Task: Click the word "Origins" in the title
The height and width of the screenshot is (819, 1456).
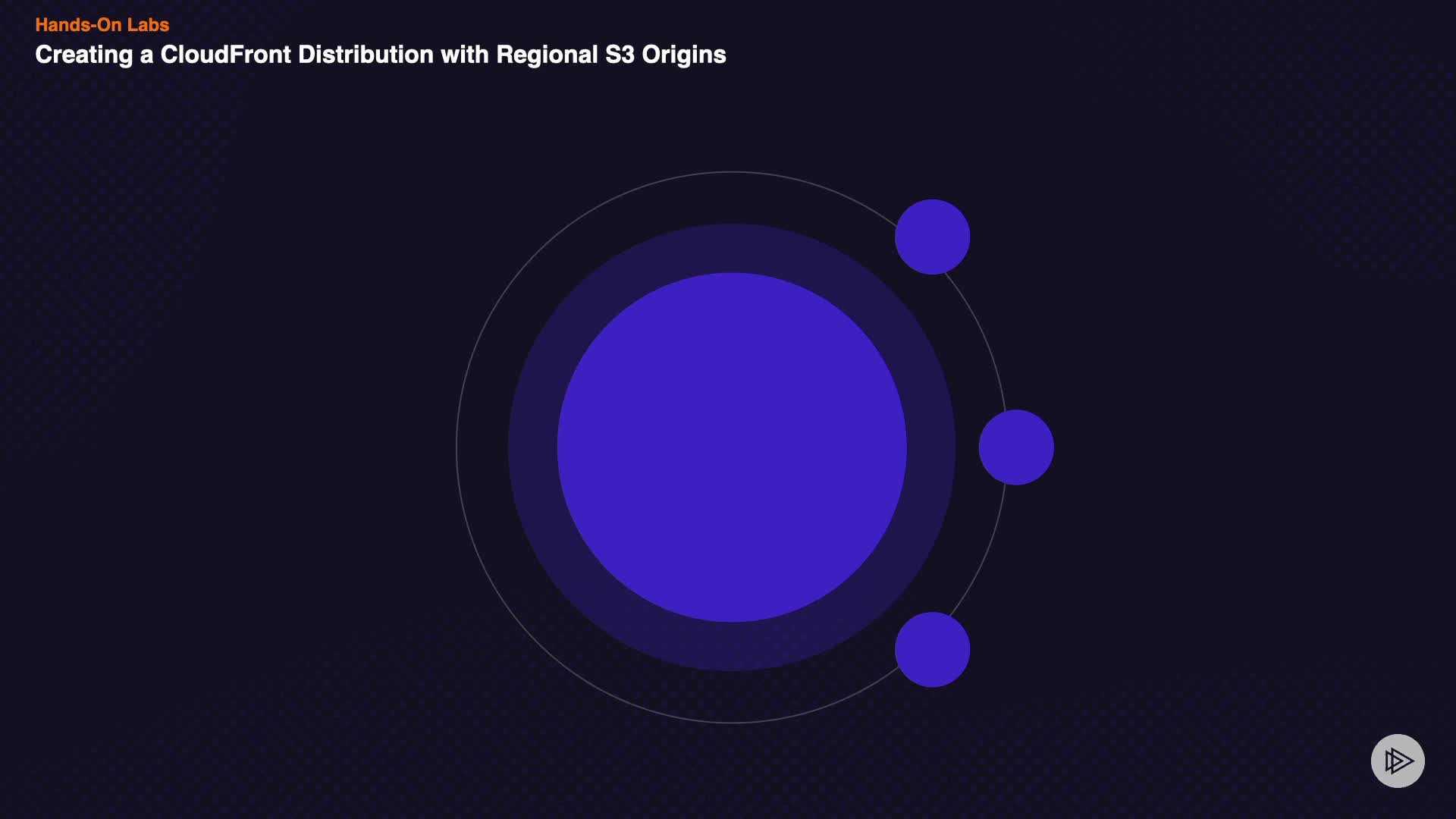Action: [x=684, y=55]
